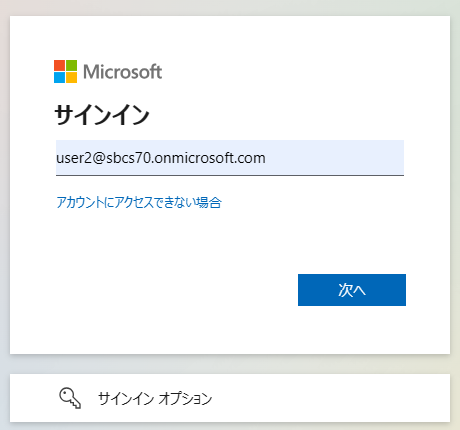Click the Microsoft wordmark text
460x430 pixels.
tap(123, 72)
